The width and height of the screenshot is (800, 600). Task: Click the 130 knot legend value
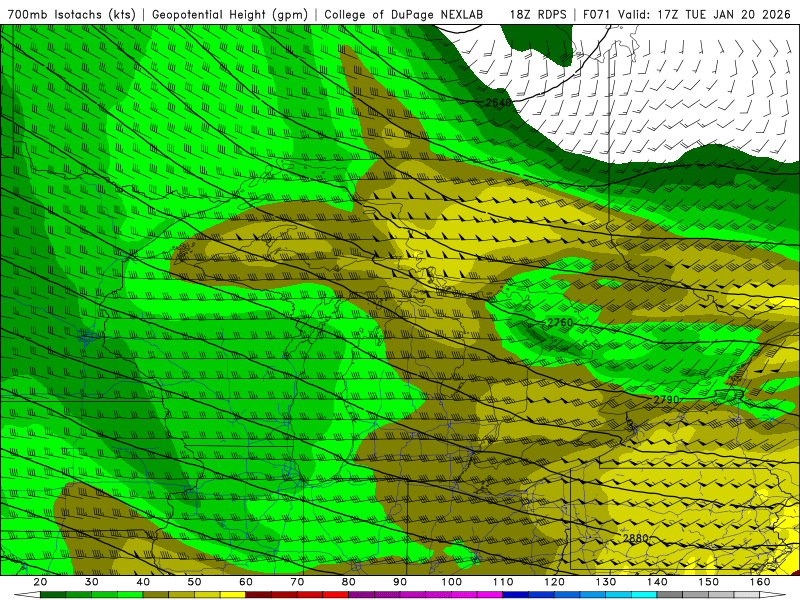click(x=606, y=582)
